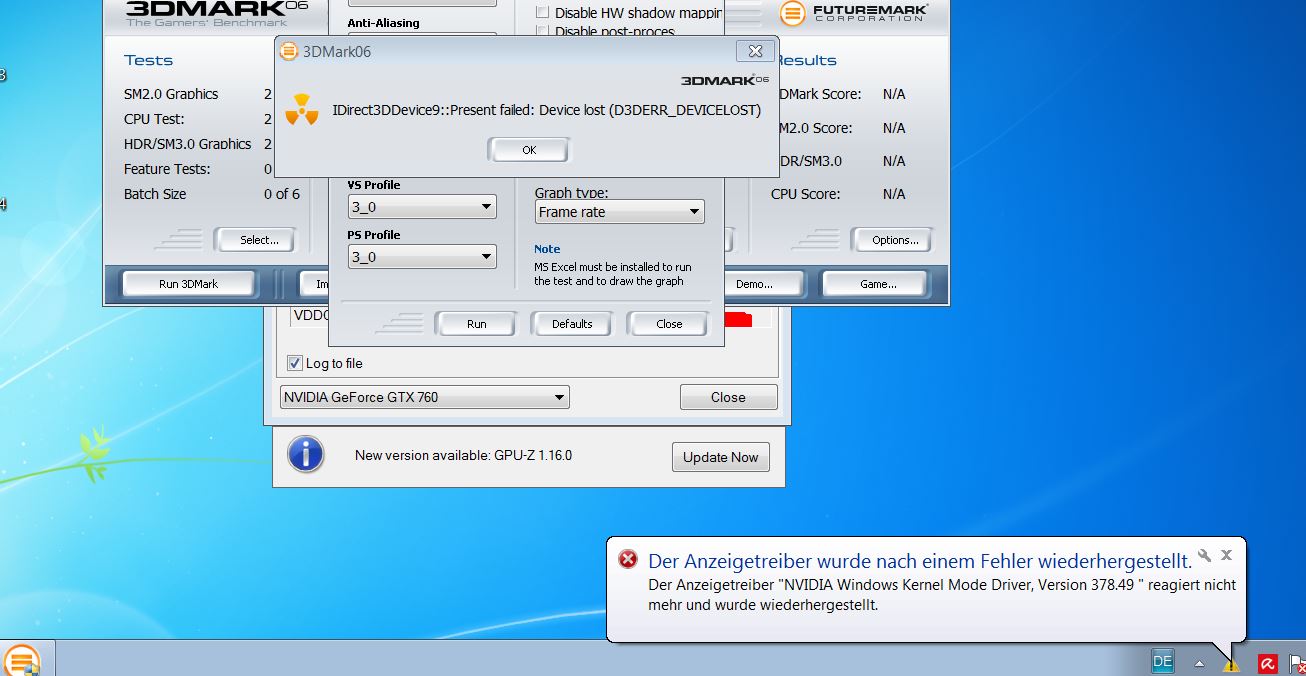The height and width of the screenshot is (676, 1306).
Task: Click Close in the 3DMark settings dialog
Action: [x=669, y=324]
